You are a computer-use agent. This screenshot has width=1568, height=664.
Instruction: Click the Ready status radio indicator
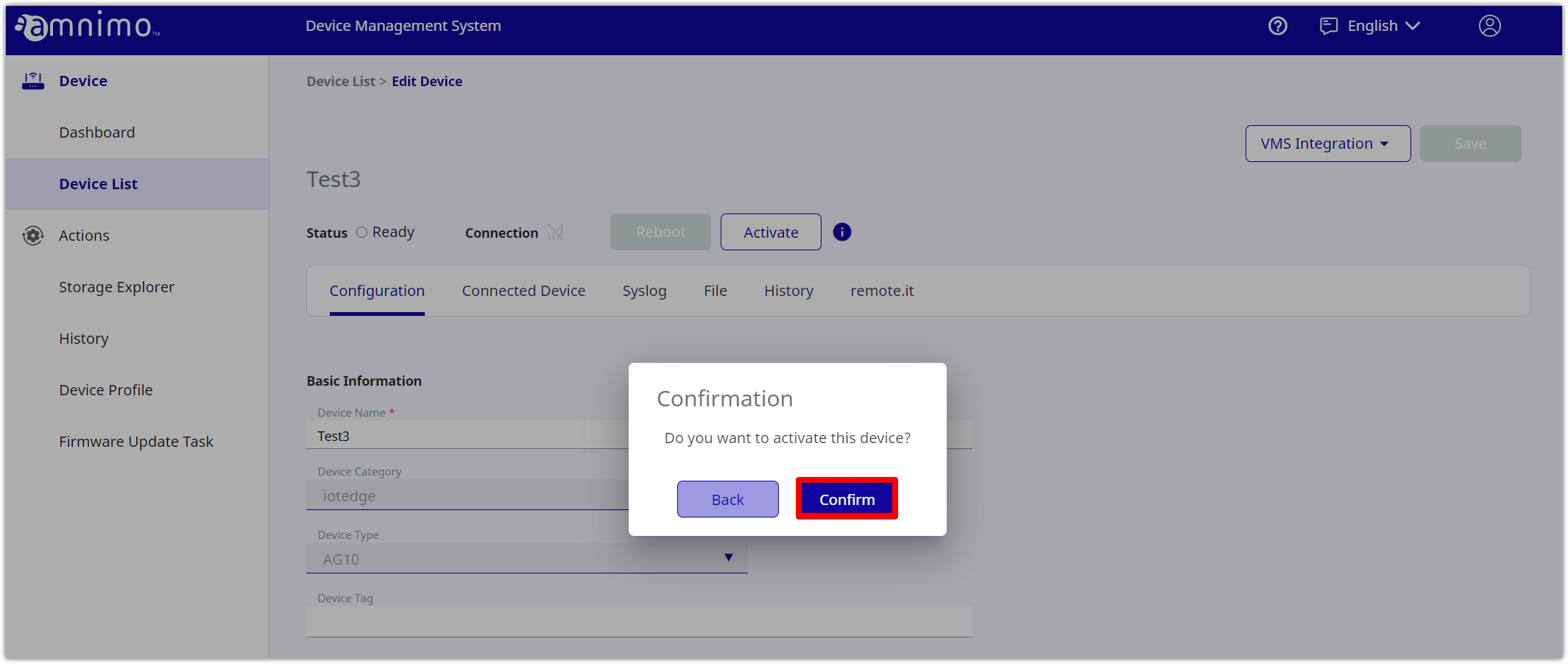(361, 233)
